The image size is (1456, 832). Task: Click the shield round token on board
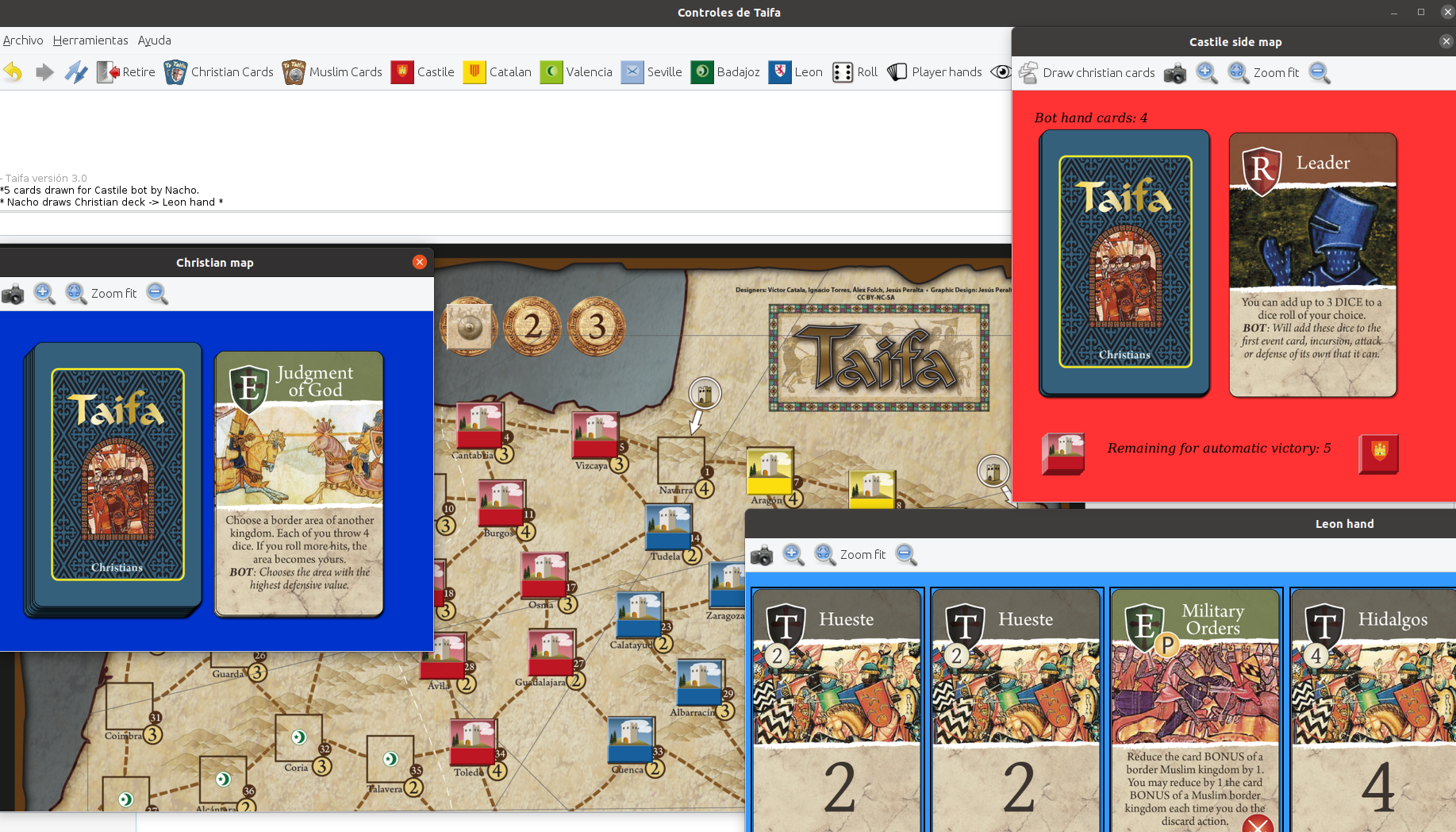(470, 326)
